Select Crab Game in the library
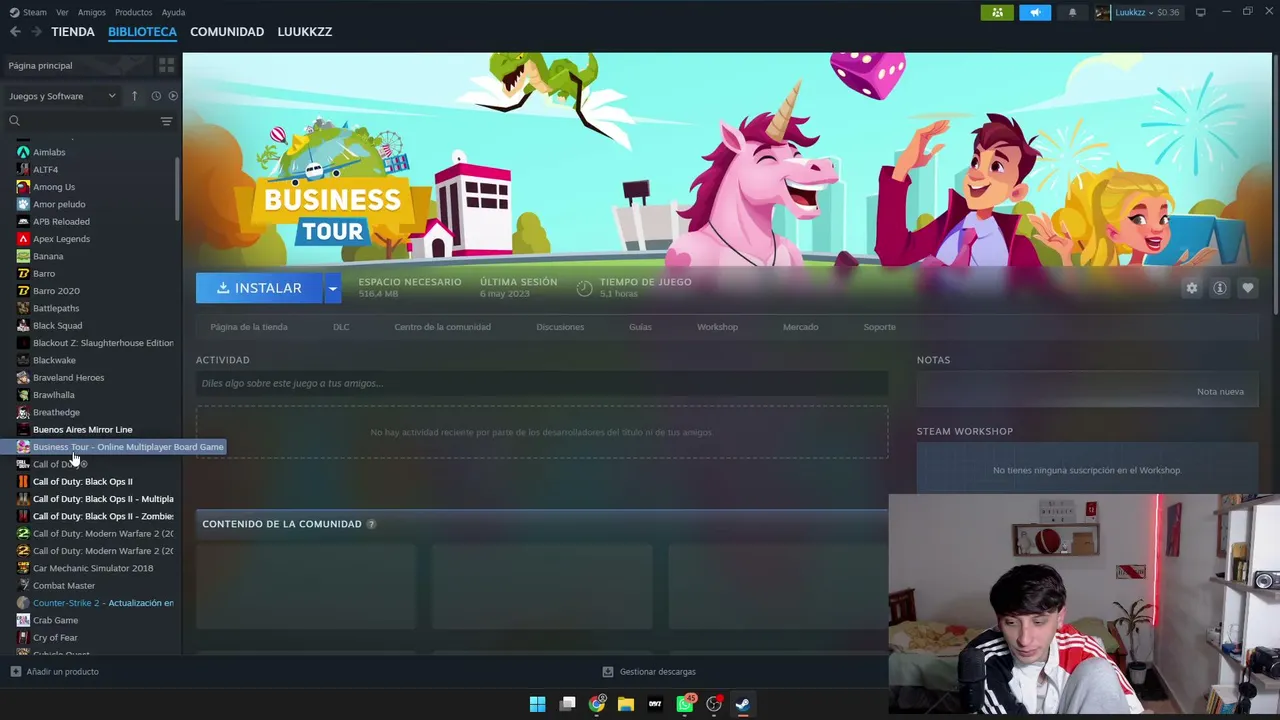This screenshot has height=720, width=1280. tap(55, 620)
